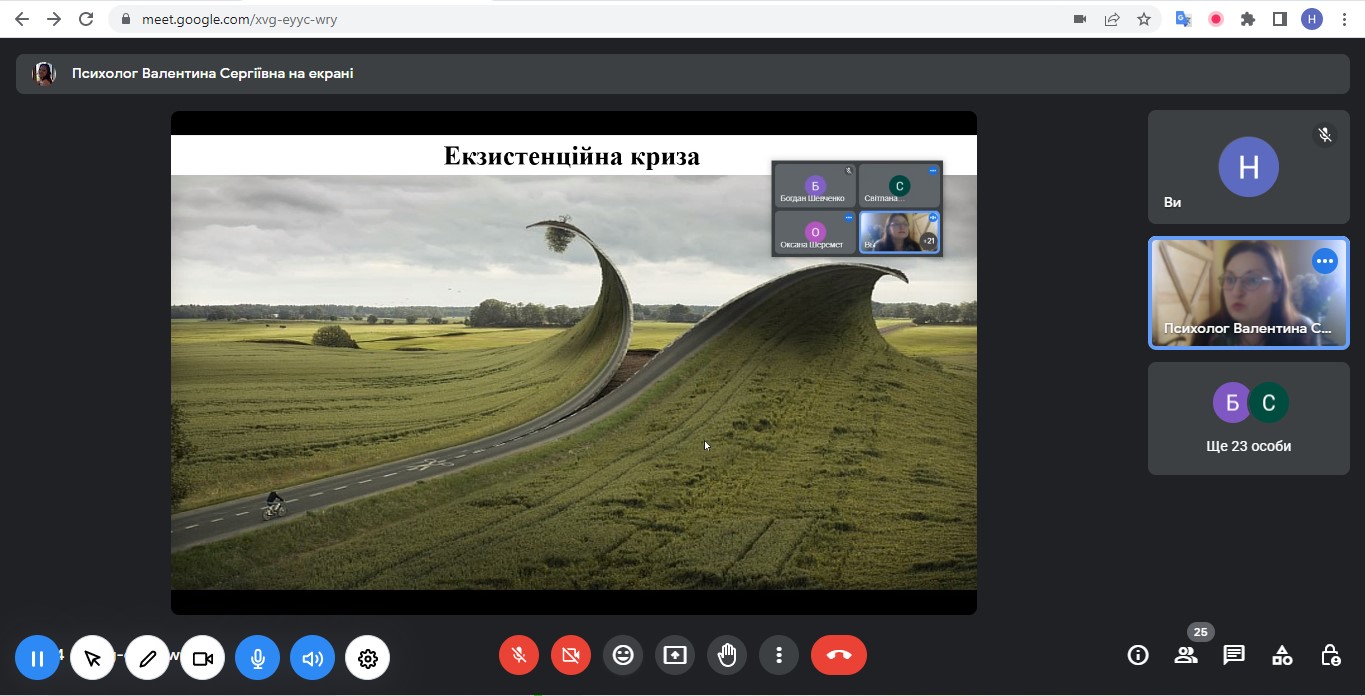The height and width of the screenshot is (696, 1365).
Task: Select the pen annotation tool
Action: [x=148, y=658]
